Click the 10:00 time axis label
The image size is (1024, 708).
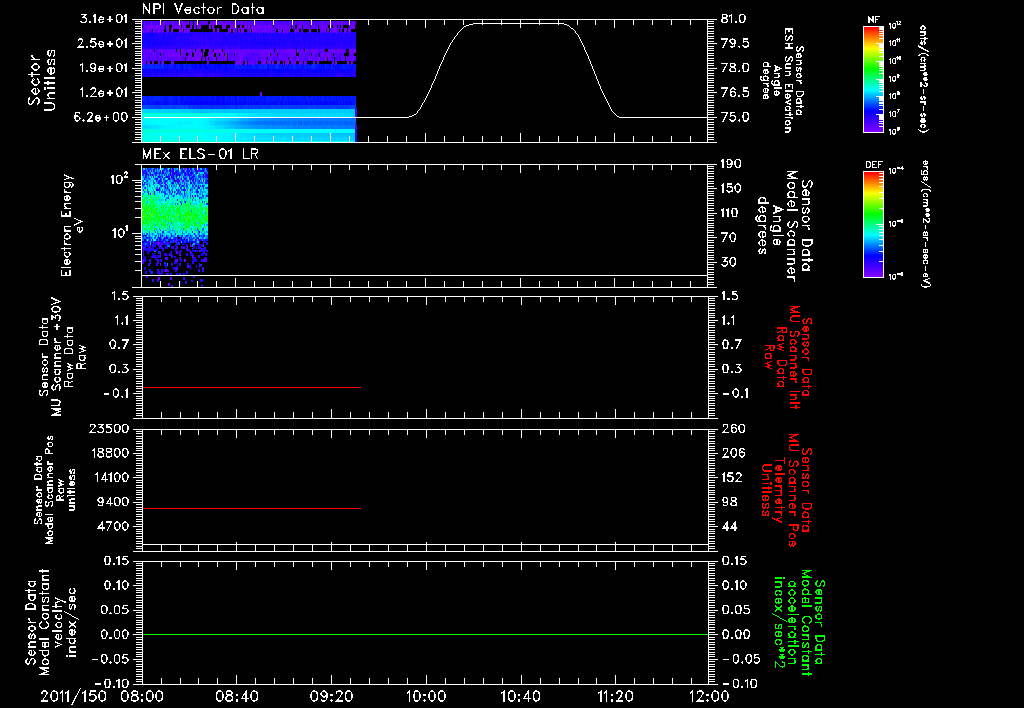point(425,696)
